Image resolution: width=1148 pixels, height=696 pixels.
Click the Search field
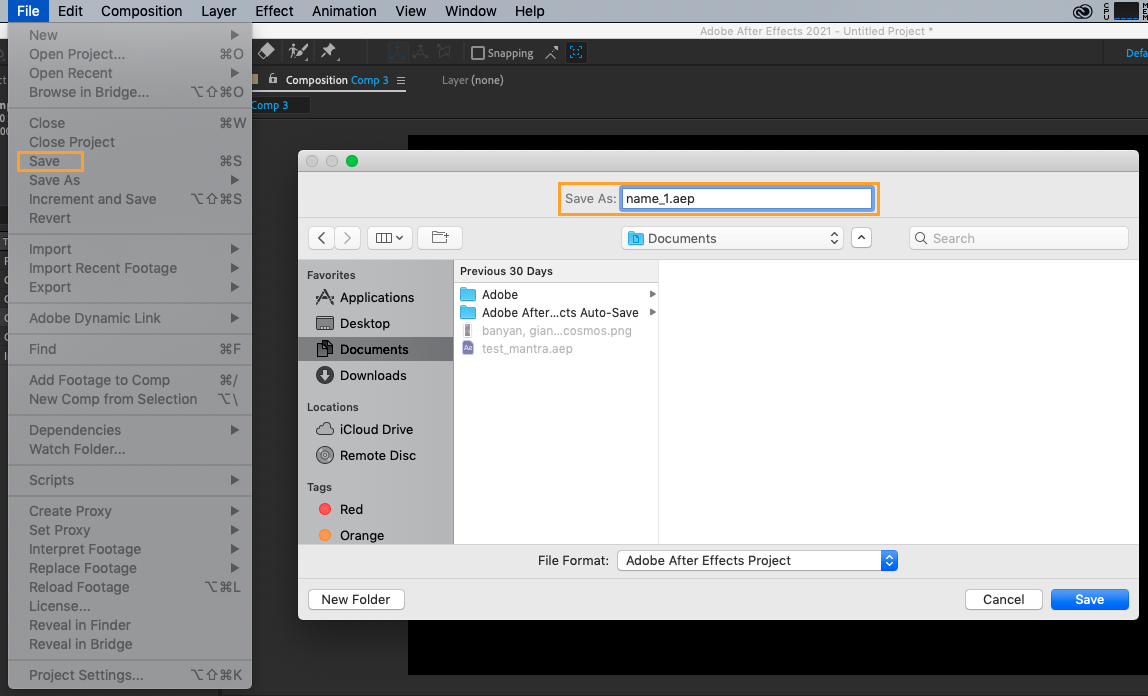1018,239
